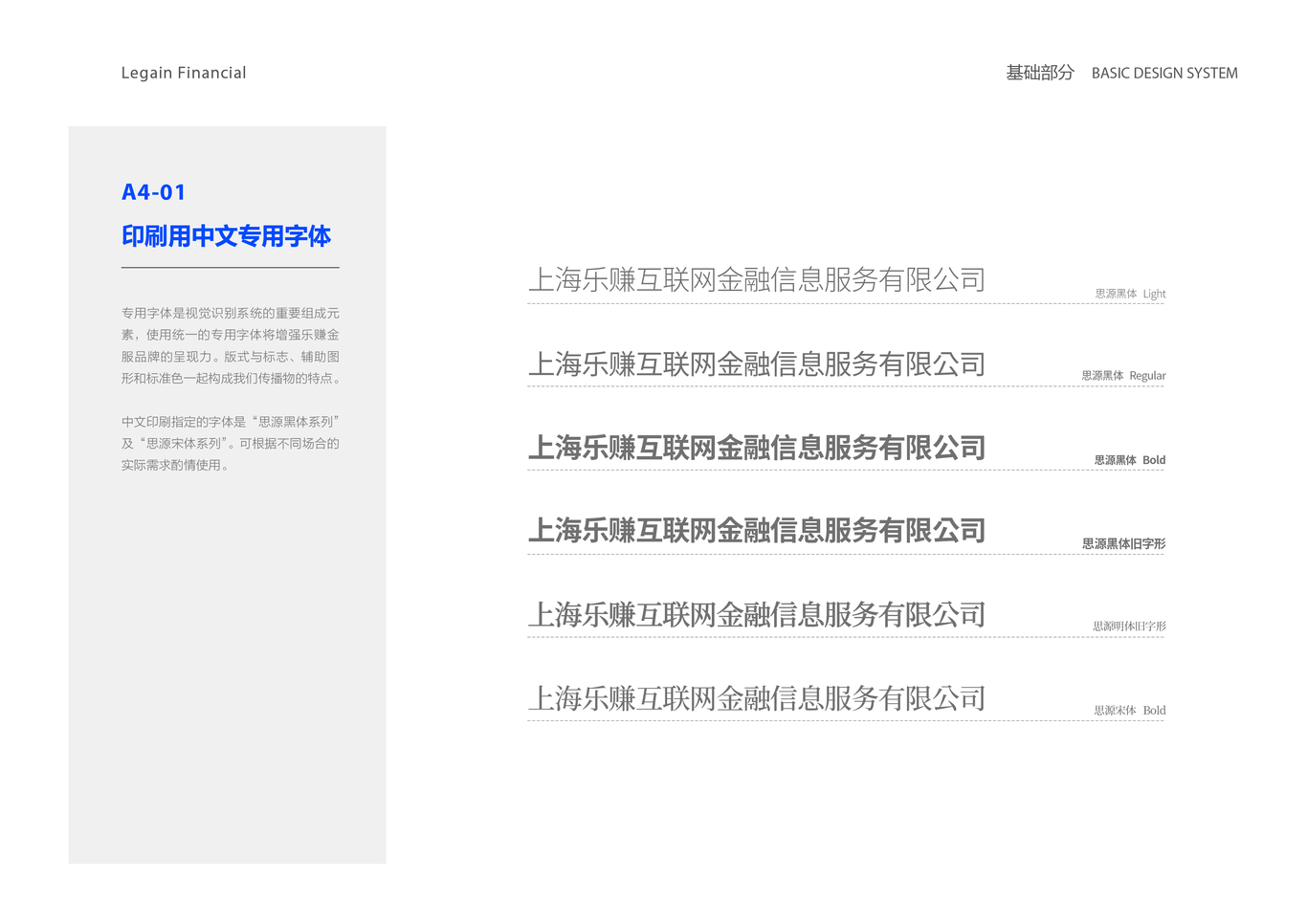Click the paragraph beginning 专用字体是视觉识别系统
The image size is (1307, 924).
tap(231, 345)
